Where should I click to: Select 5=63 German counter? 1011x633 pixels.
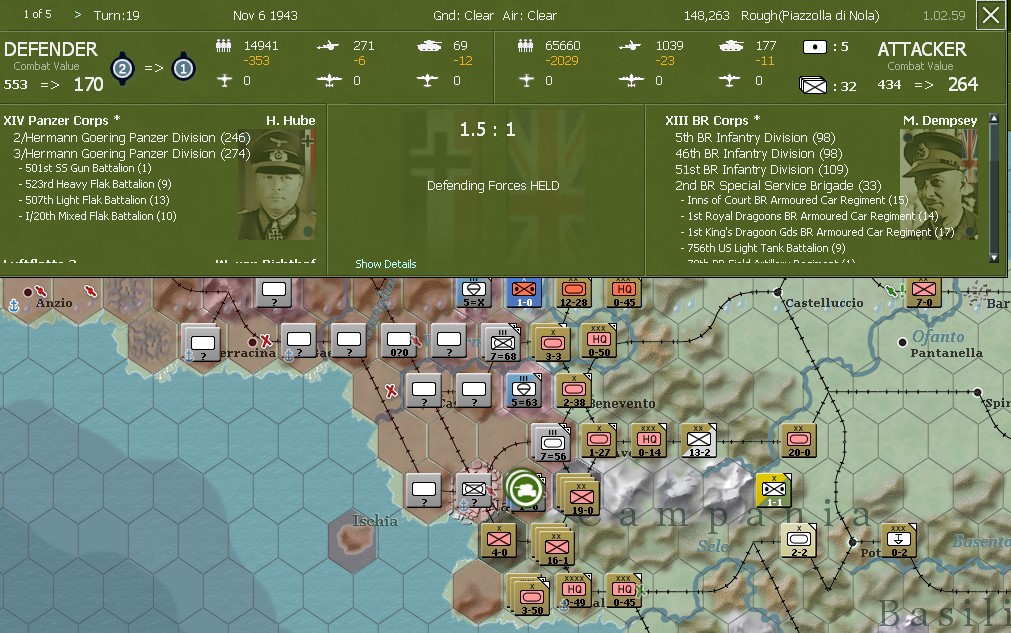[524, 391]
